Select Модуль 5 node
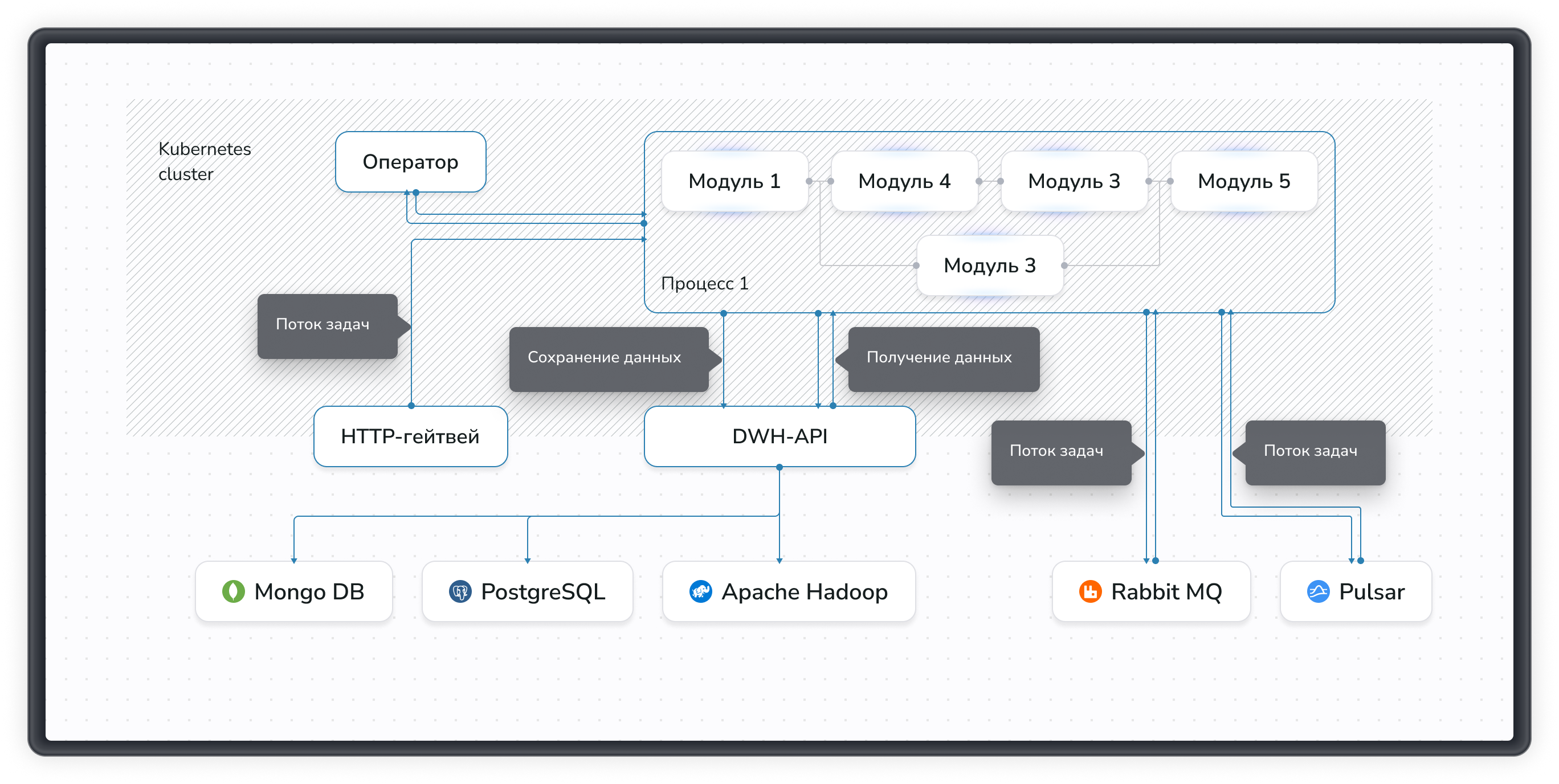Screen dimensions: 1559x784 coord(1244,181)
